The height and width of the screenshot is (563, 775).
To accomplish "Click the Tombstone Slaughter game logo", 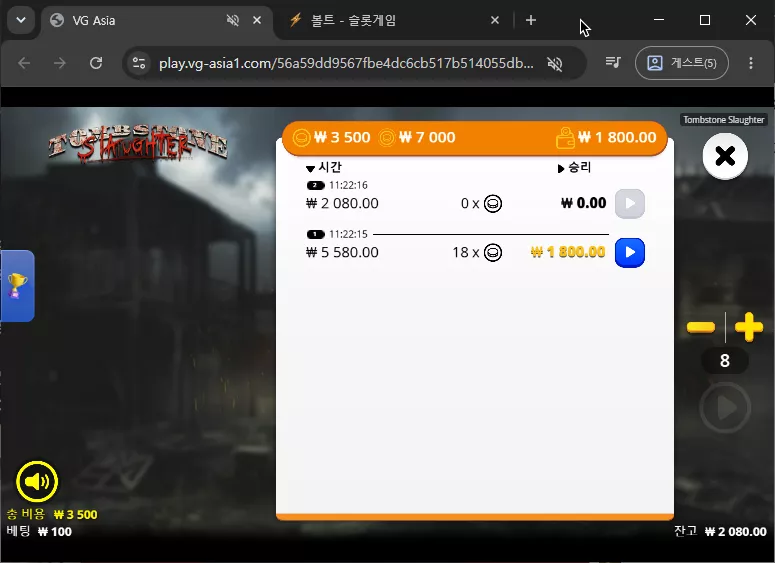I will coord(138,144).
